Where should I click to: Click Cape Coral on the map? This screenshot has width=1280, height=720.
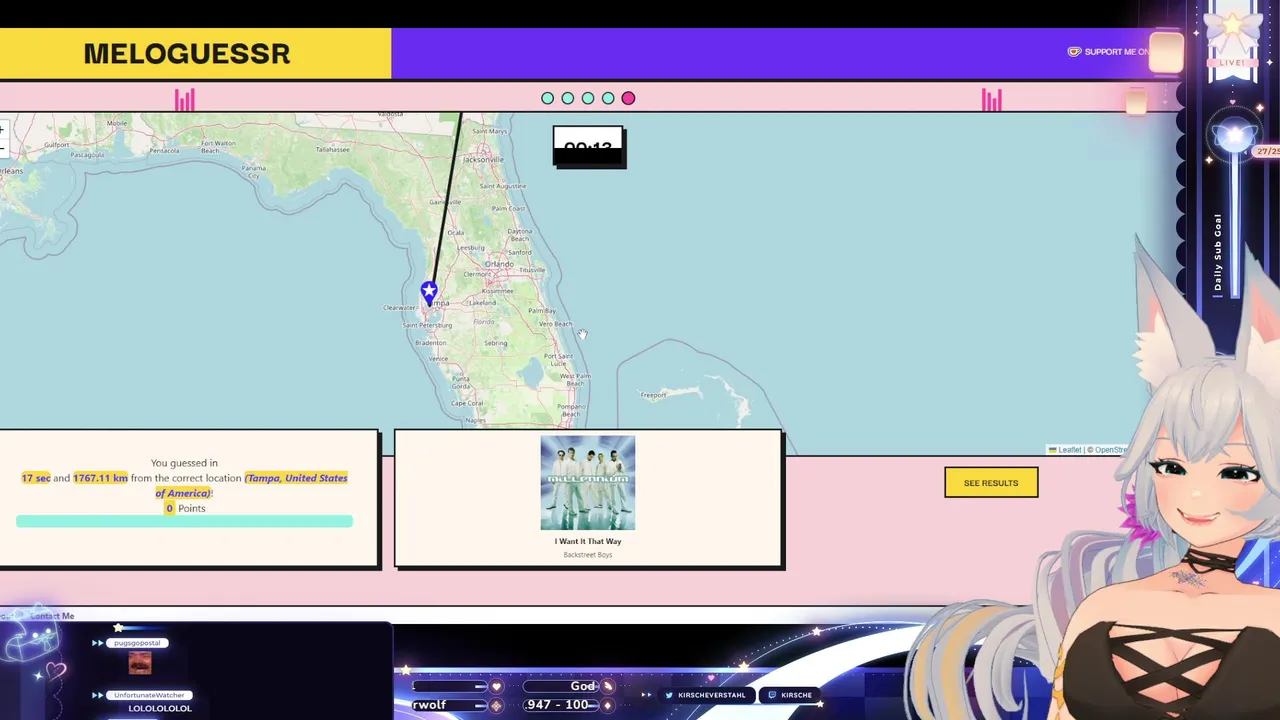tap(467, 403)
